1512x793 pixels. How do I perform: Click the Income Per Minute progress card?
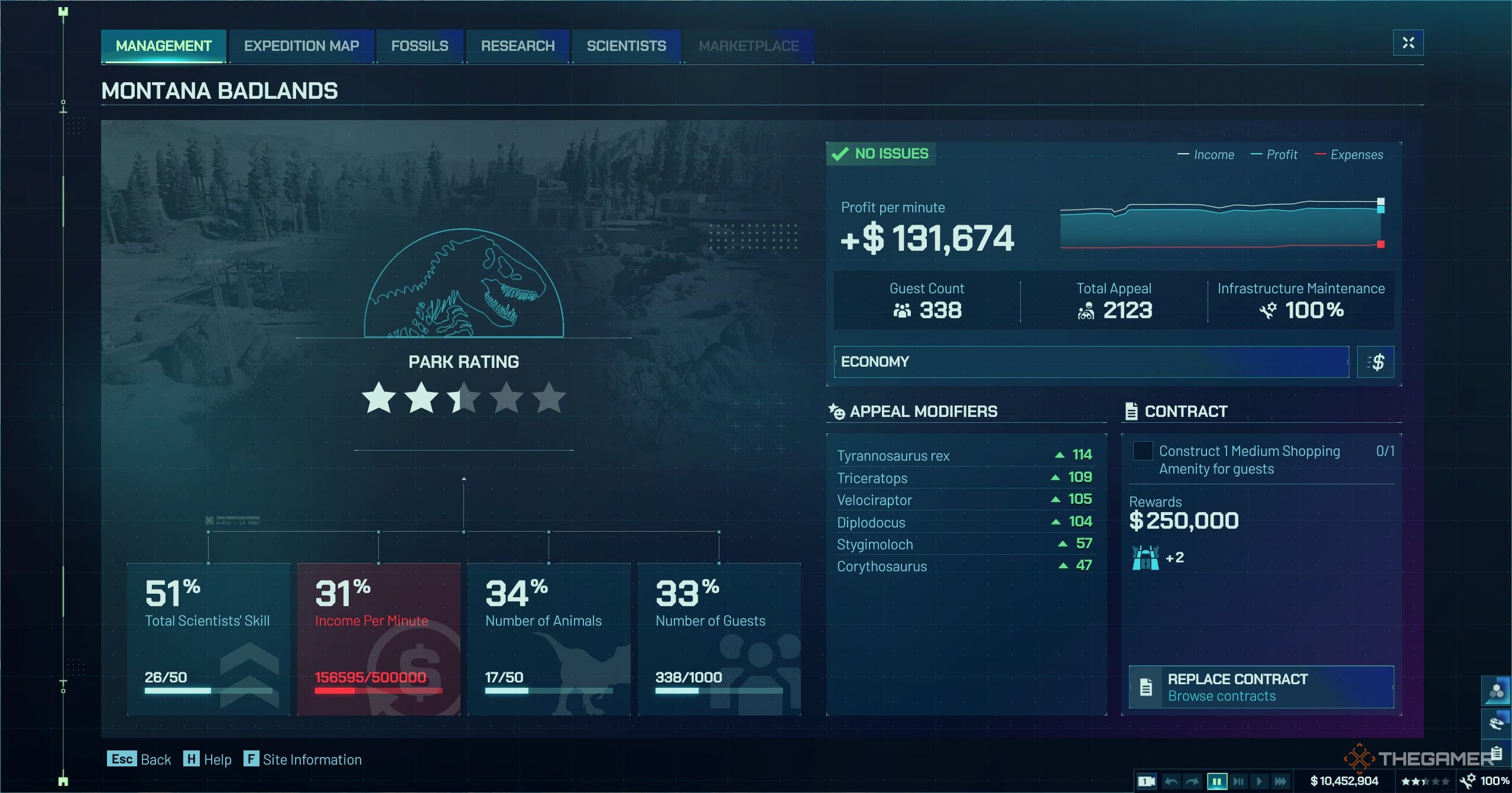tap(378, 639)
